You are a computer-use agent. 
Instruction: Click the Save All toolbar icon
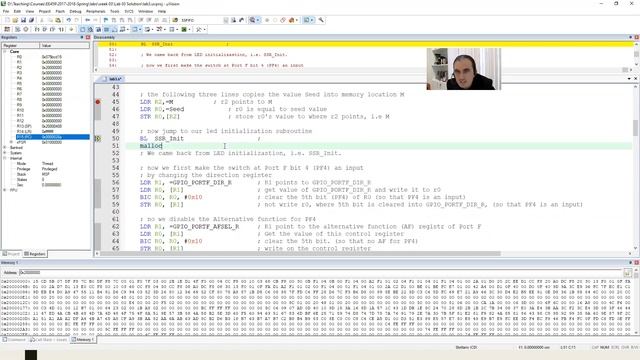click(x=31, y=20)
